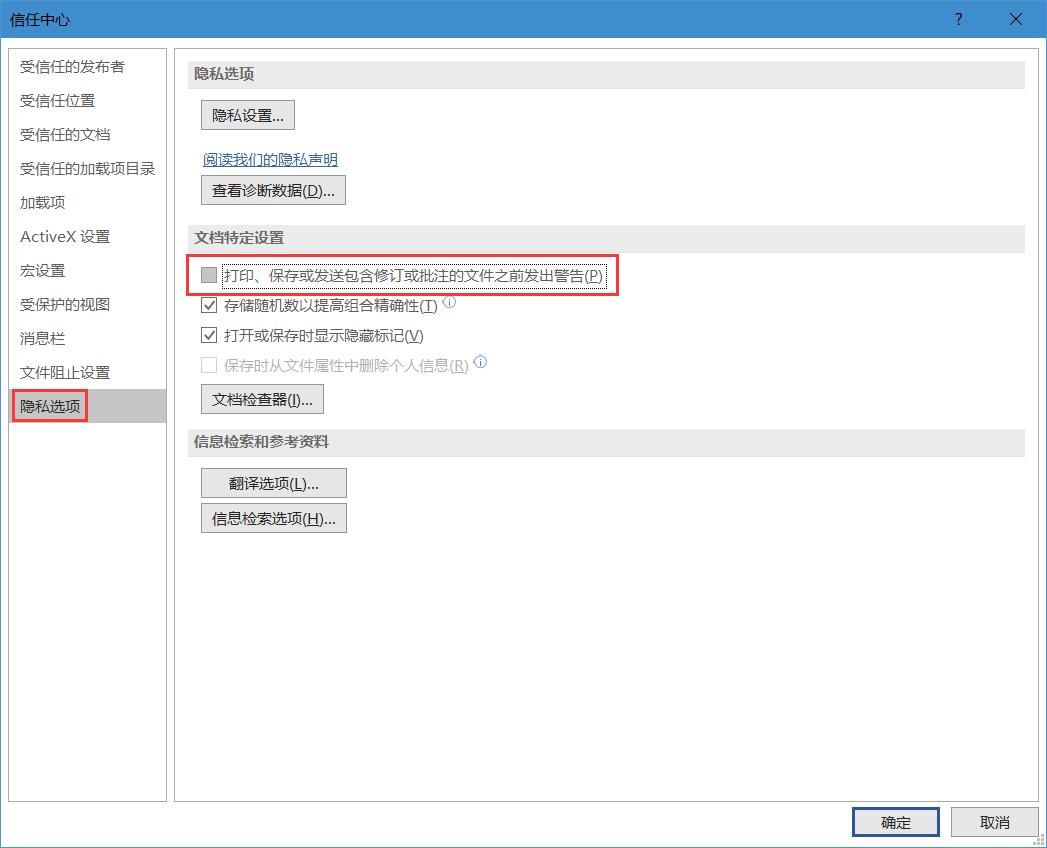Open dialog help via the question mark icon
The height and width of the screenshot is (848, 1047).
[957, 19]
